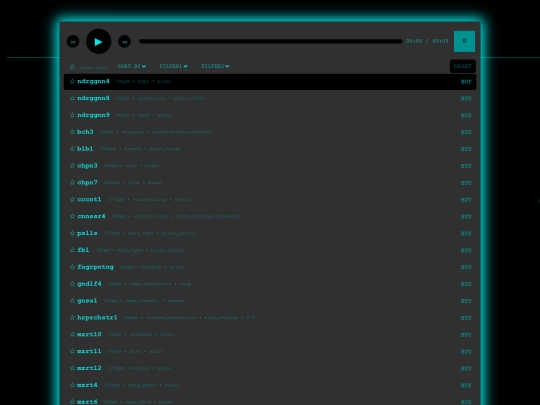
Task: Choose the fngrpntng track title
Action: pyautogui.click(x=95, y=267)
